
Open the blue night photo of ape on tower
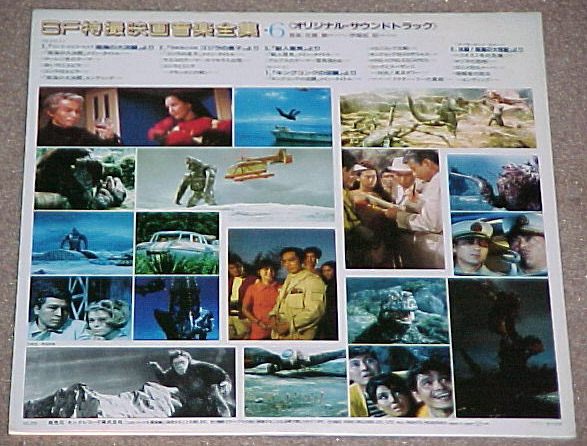click(x=176, y=308)
